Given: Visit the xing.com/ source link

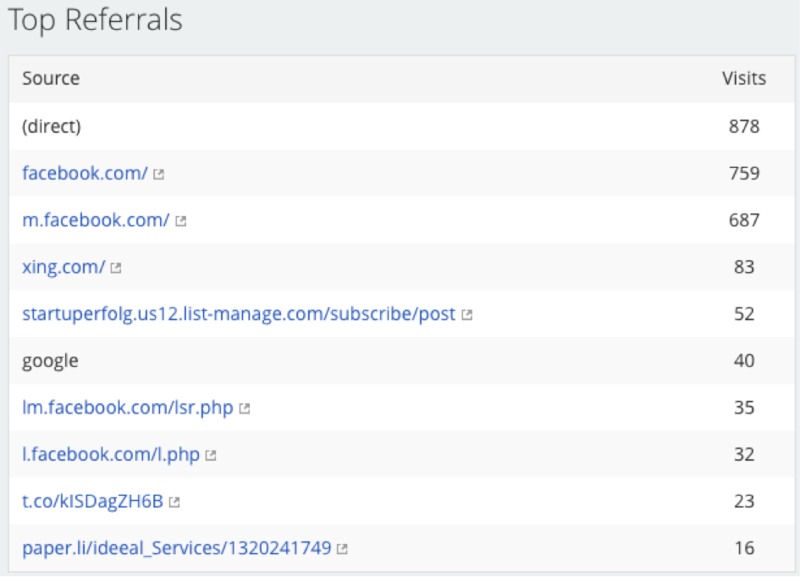Looking at the screenshot, I should click(63, 267).
